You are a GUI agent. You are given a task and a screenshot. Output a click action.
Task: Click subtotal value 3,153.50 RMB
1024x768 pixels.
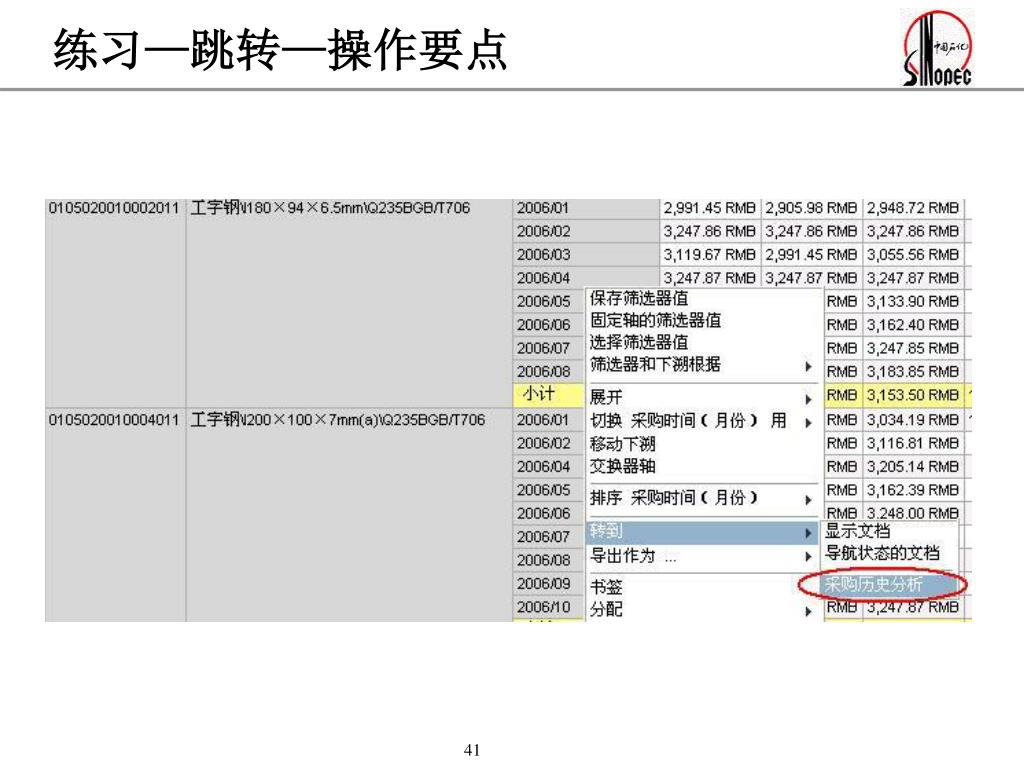click(912, 396)
